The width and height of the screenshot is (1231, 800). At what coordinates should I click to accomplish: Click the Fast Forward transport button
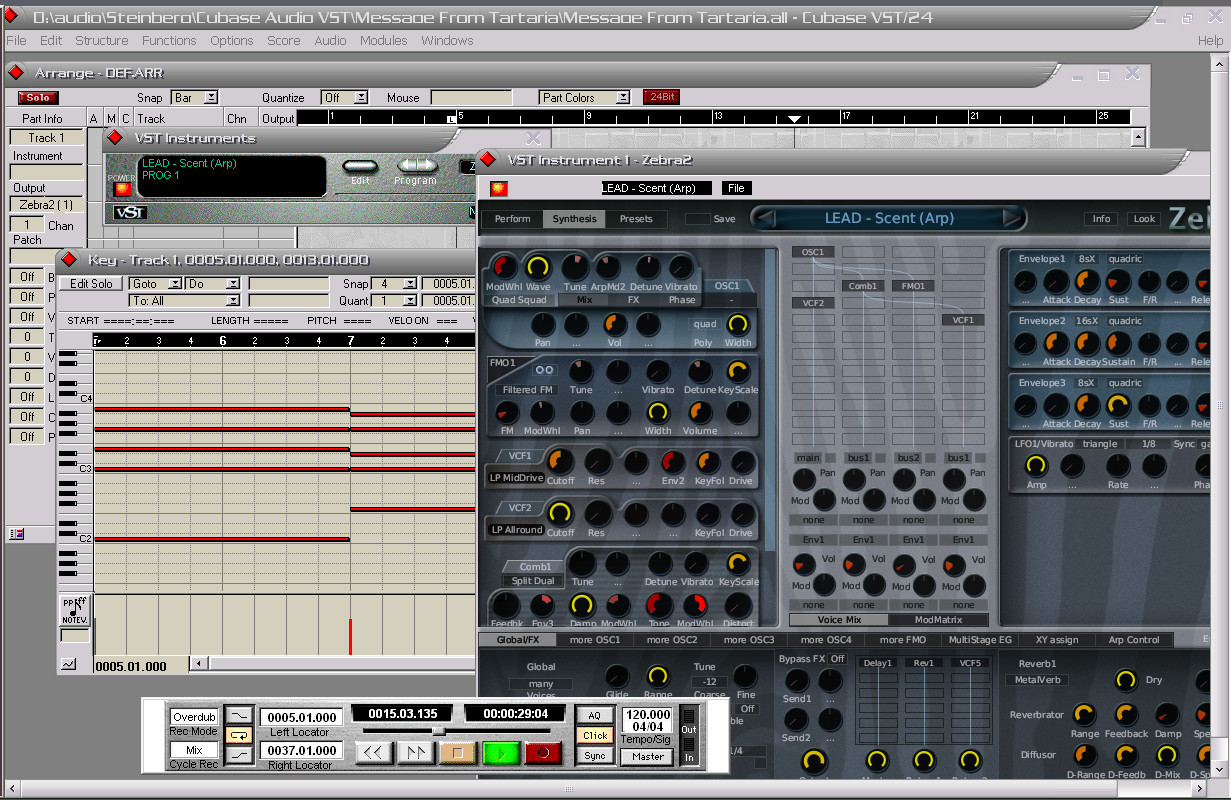[415, 753]
